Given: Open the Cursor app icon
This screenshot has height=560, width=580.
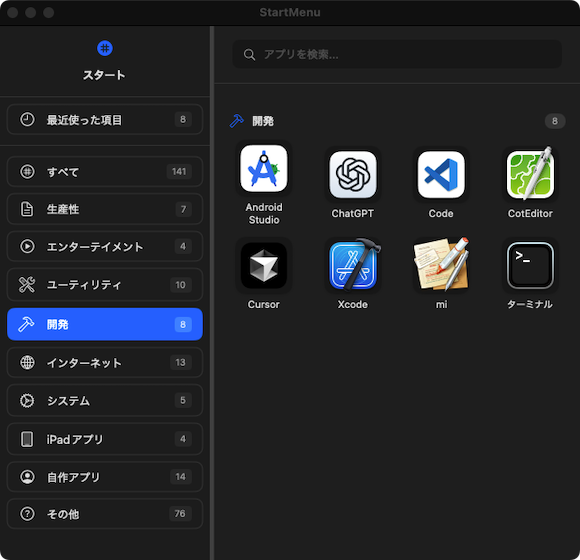Looking at the screenshot, I should point(264,266).
